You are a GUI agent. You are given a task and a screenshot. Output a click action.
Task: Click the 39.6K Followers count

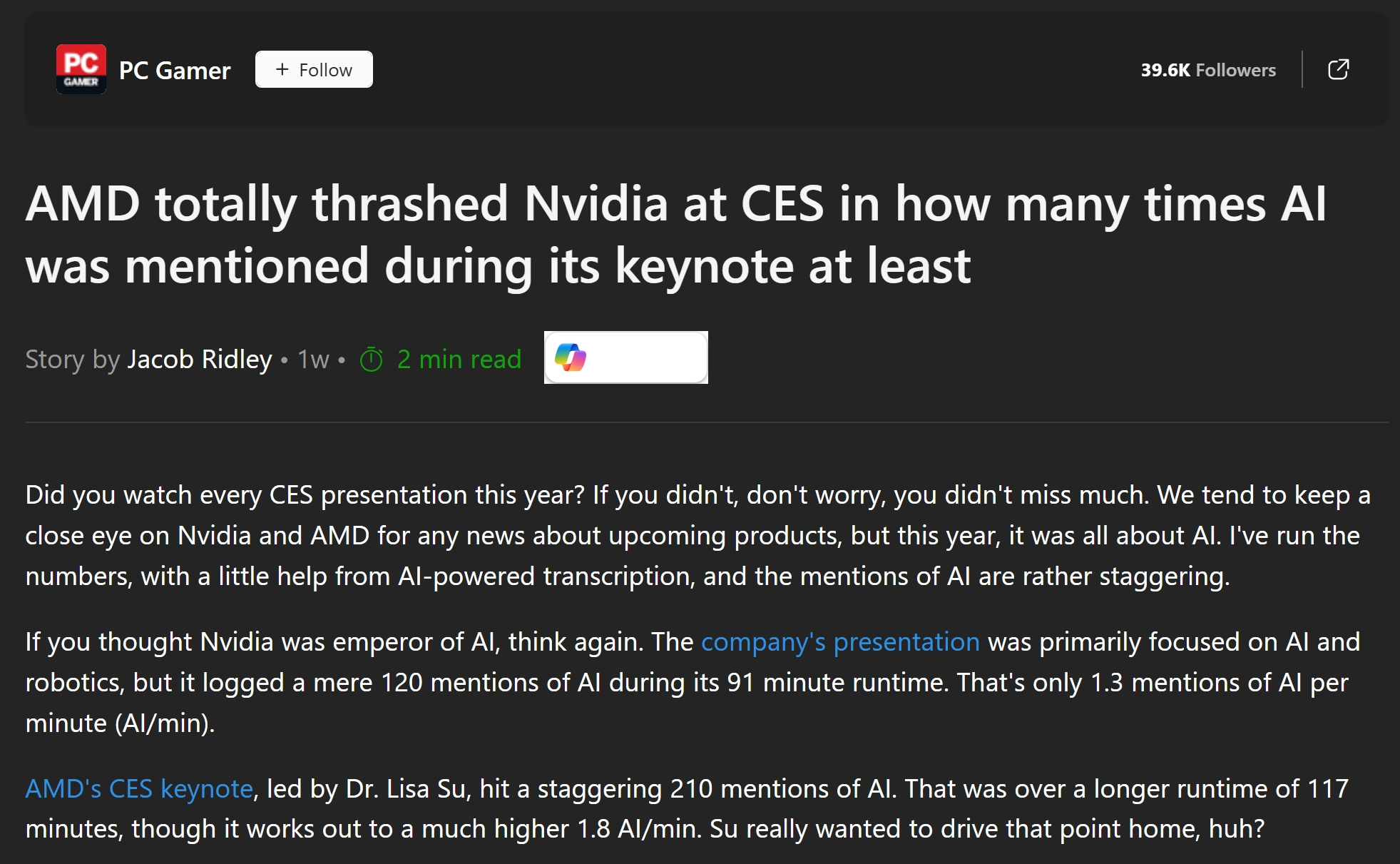(1208, 70)
